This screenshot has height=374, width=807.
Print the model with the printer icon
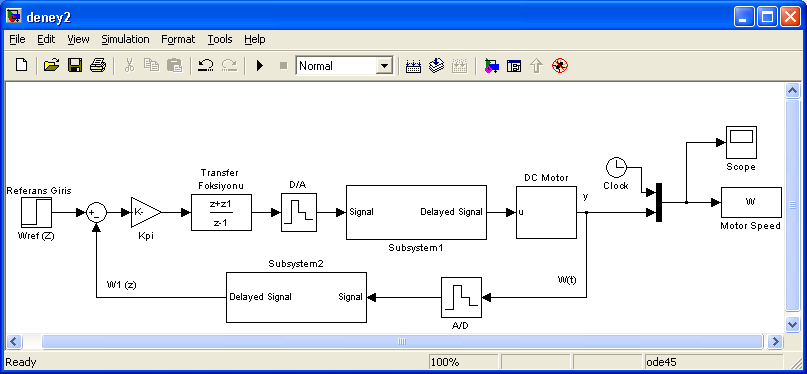(x=98, y=65)
